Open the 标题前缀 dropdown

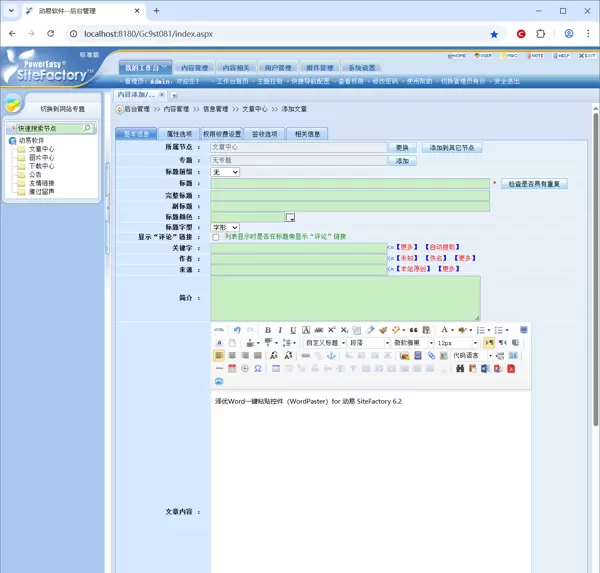click(x=225, y=172)
